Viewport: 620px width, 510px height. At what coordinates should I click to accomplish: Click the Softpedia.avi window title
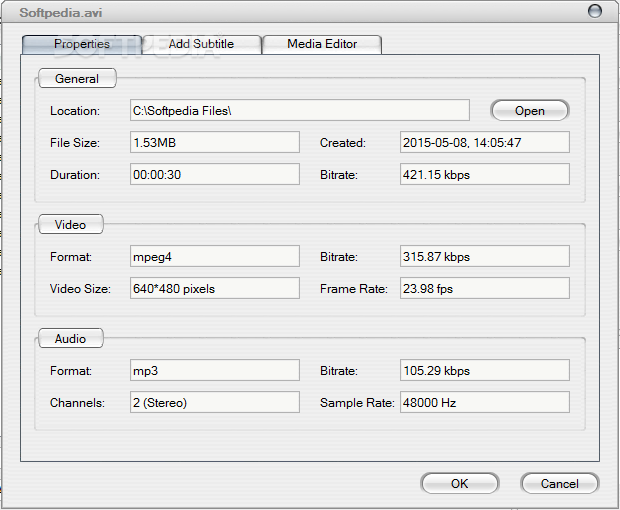pyautogui.click(x=61, y=13)
